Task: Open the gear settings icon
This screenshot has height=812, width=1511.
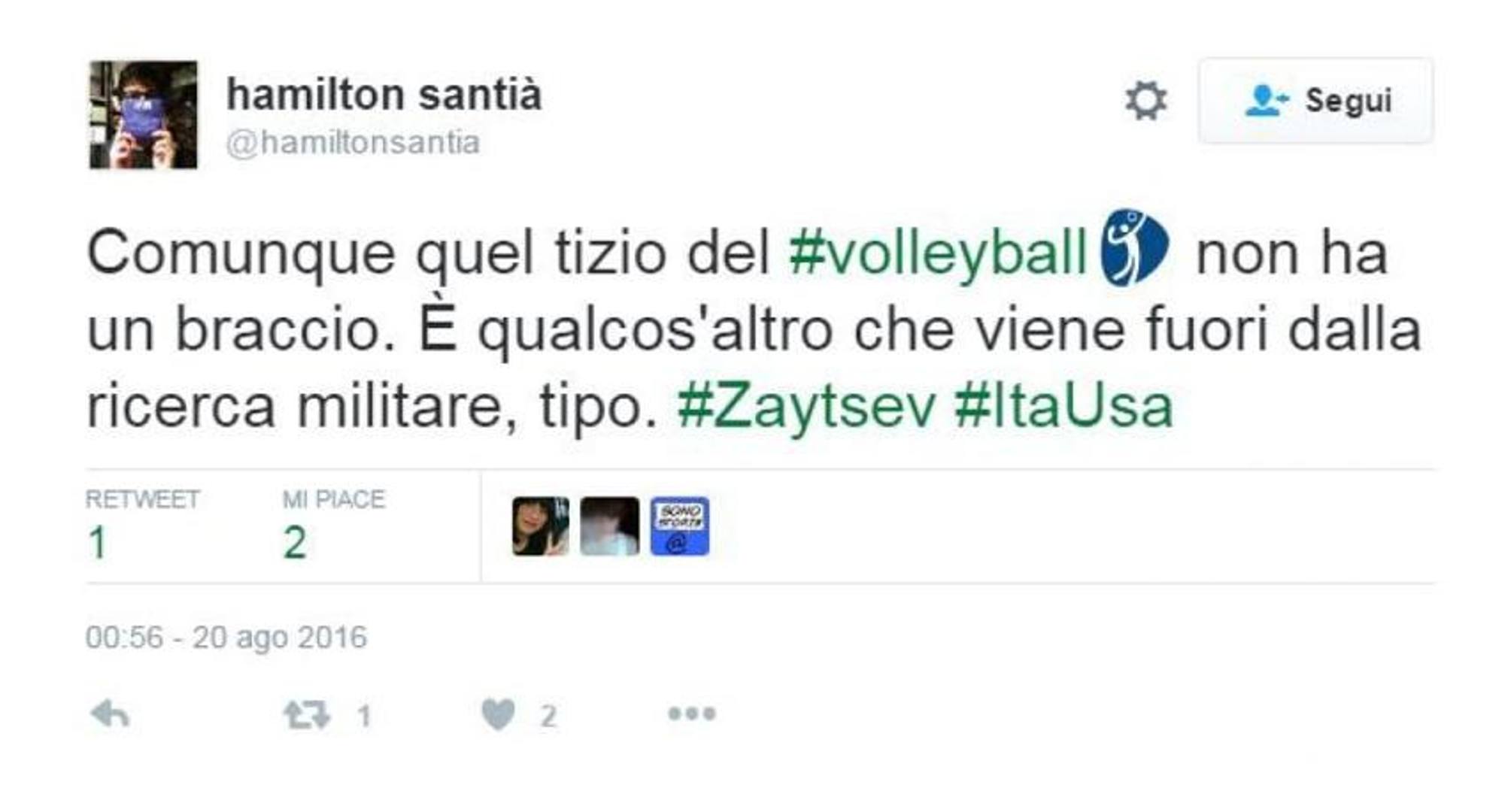Action: [1145, 101]
